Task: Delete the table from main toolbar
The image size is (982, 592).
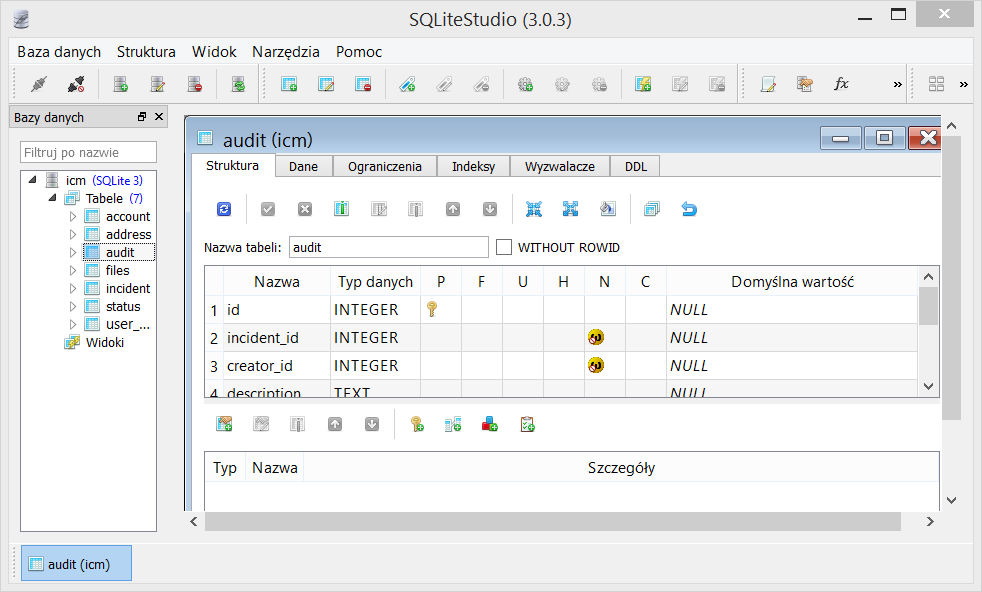Action: coord(363,84)
